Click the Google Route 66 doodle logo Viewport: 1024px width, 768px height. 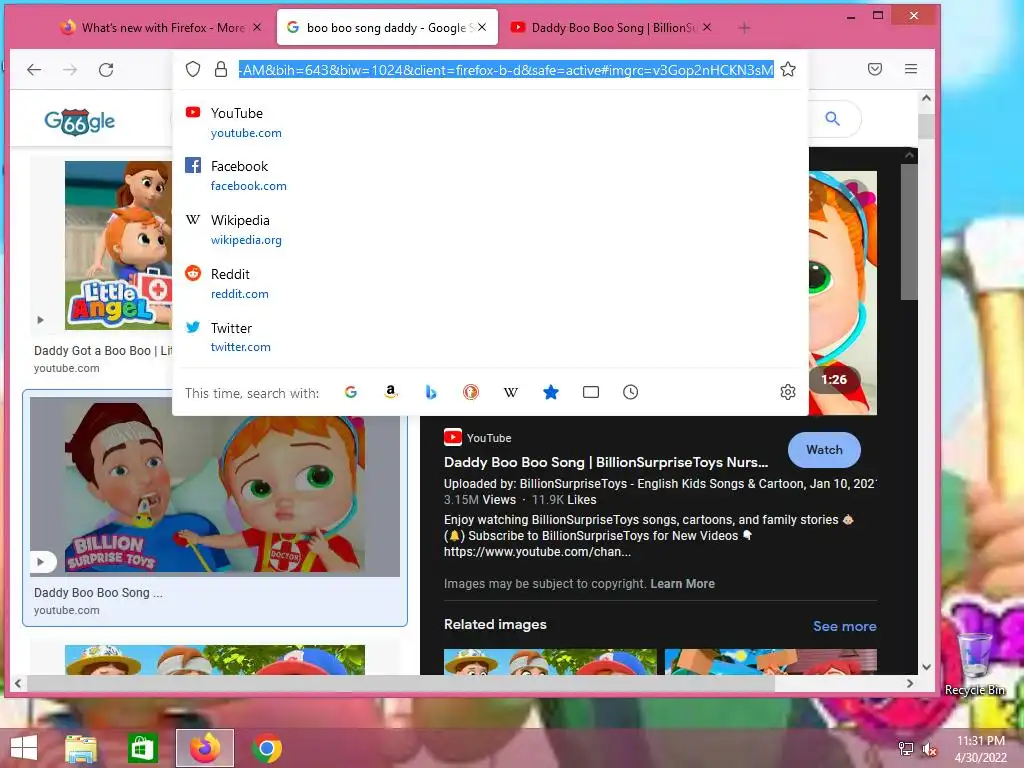[x=80, y=121]
